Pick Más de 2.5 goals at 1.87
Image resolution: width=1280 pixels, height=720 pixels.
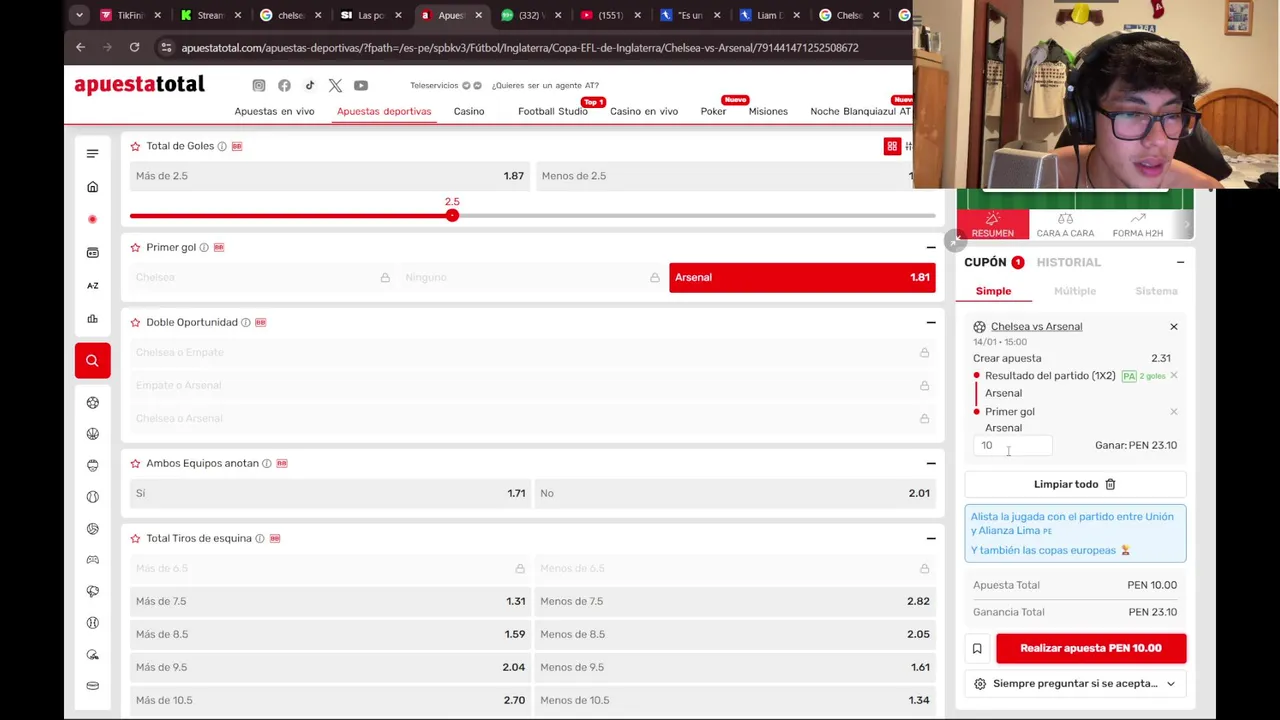tap(329, 176)
